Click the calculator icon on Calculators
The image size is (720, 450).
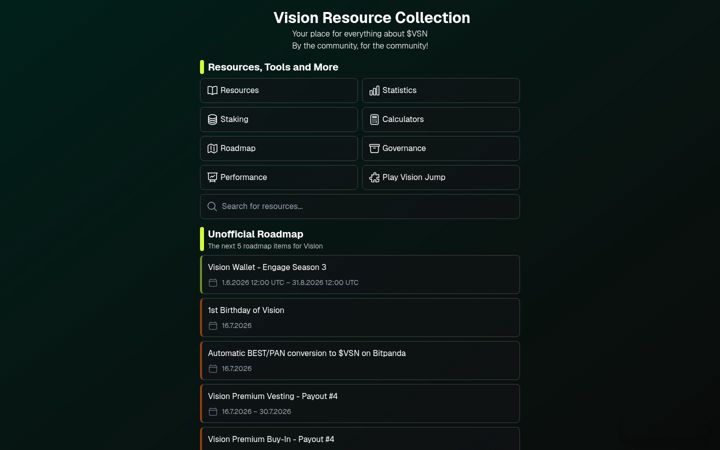374,119
